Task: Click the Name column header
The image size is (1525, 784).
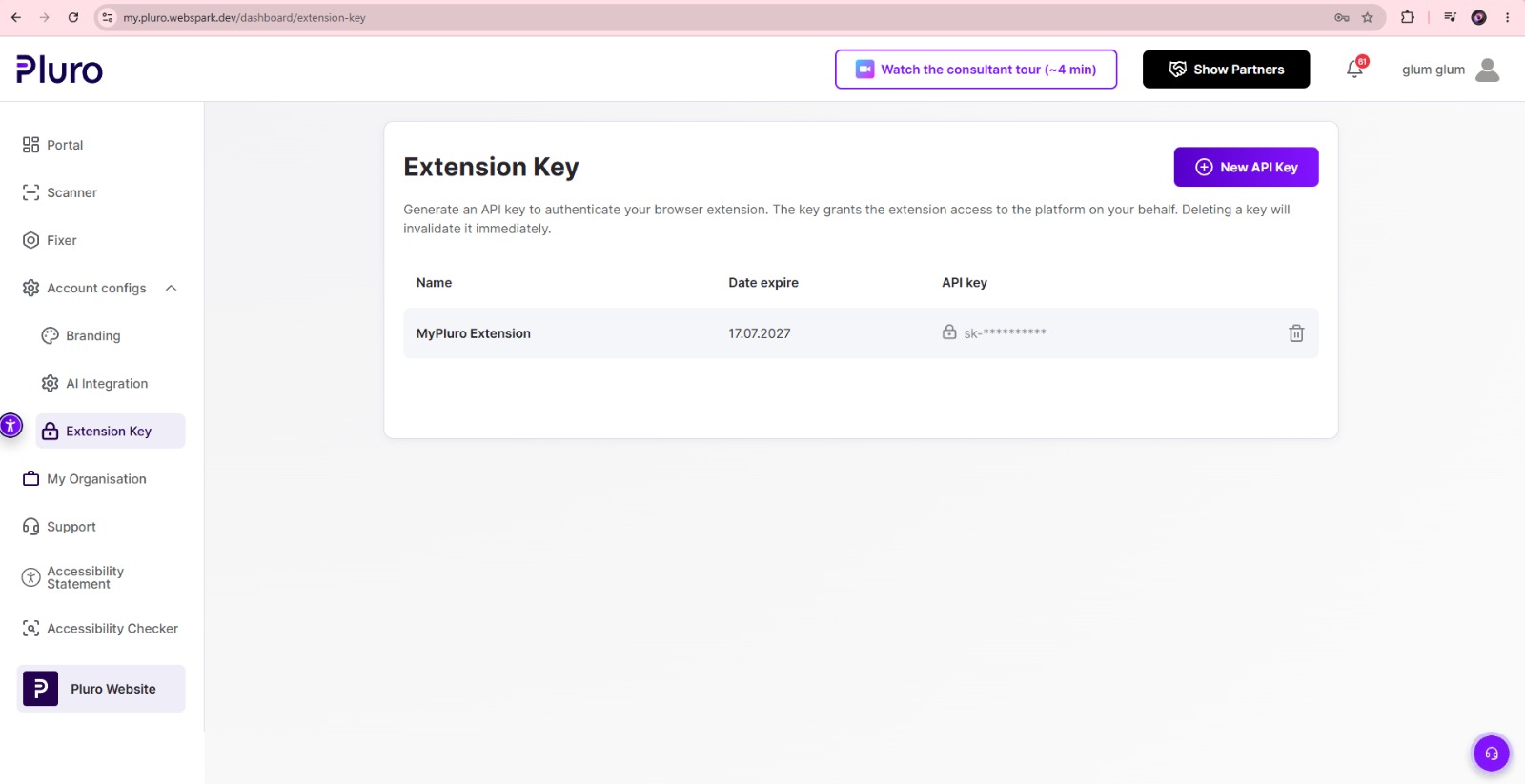Action: point(434,283)
